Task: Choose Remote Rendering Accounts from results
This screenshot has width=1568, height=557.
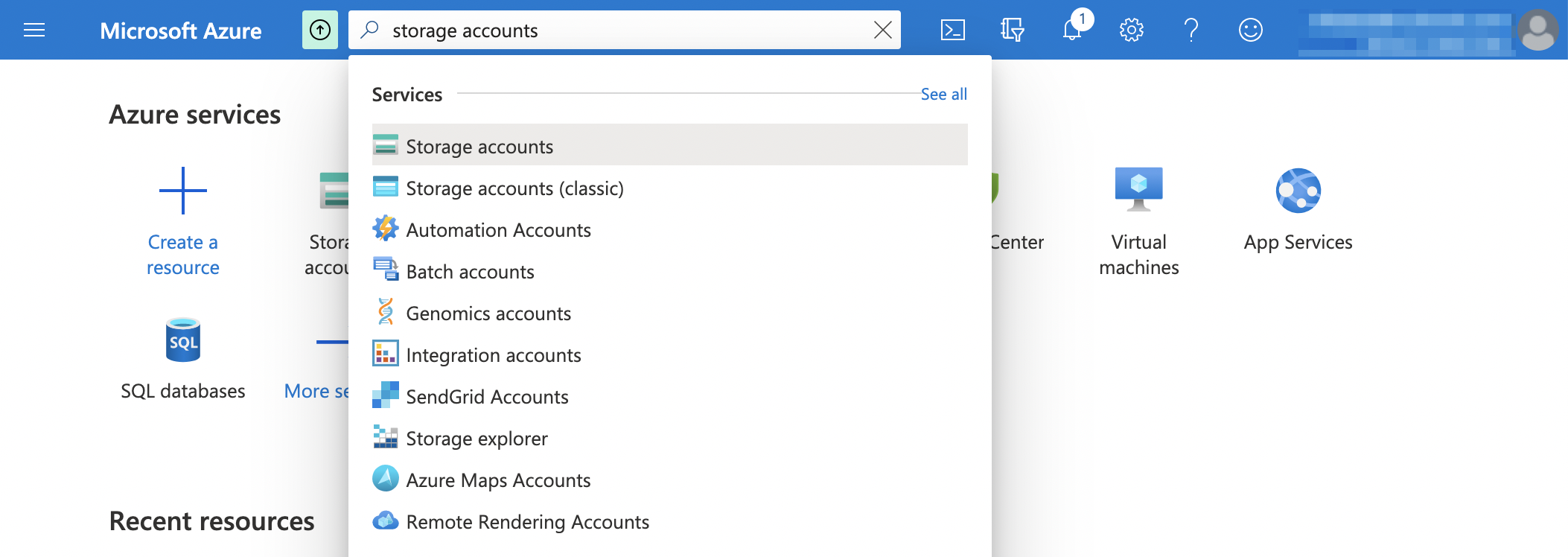Action: (670, 521)
